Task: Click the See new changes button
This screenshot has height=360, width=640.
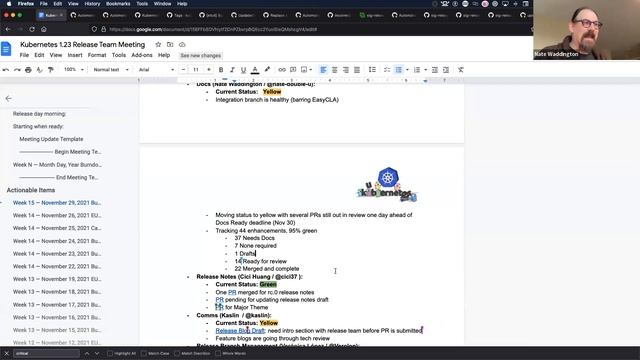Action: click(x=200, y=56)
